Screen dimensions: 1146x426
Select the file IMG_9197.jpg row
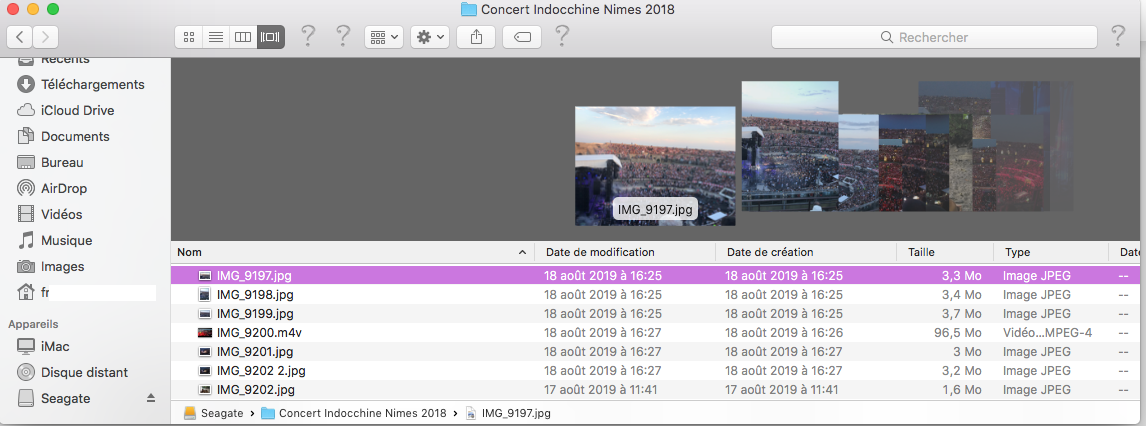[658, 276]
